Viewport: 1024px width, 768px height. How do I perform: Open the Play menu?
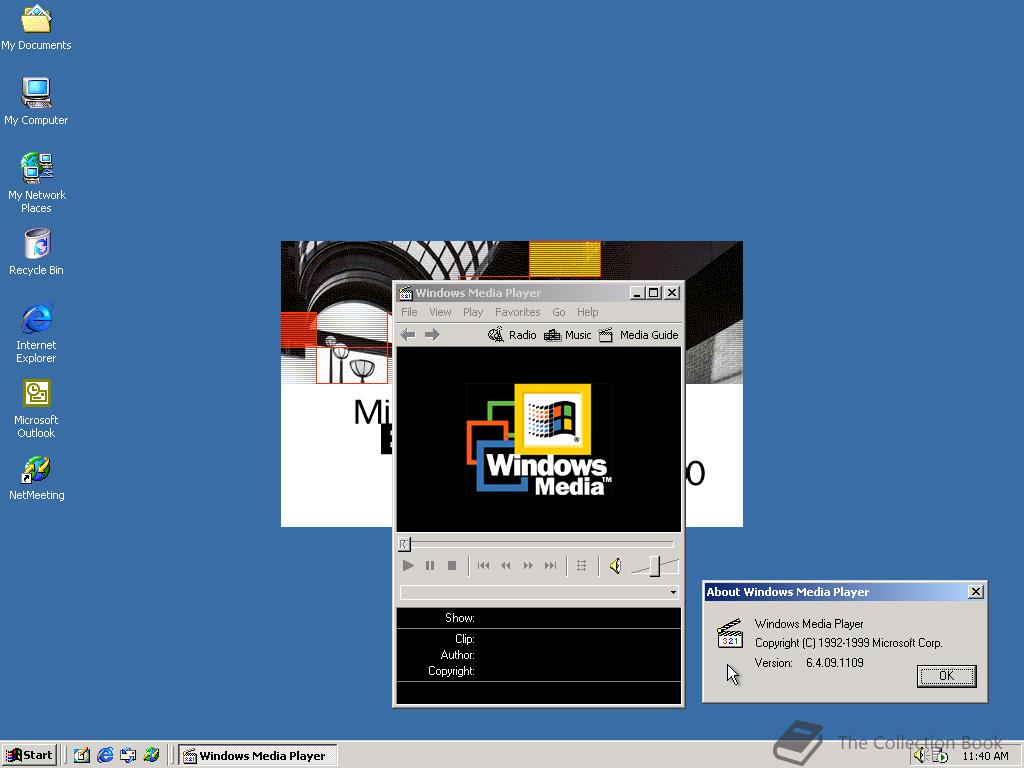(473, 312)
